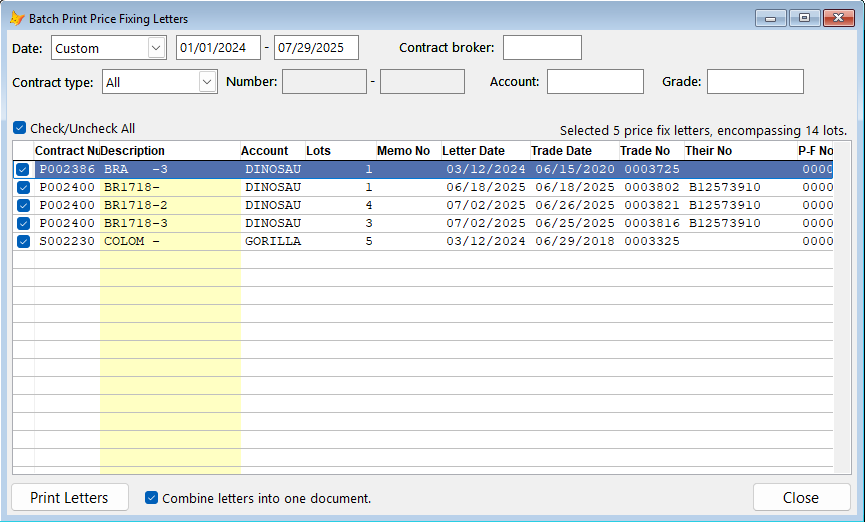Uncheck the BR1718- row checkbox
The height and width of the screenshot is (522, 865).
pos(23,187)
